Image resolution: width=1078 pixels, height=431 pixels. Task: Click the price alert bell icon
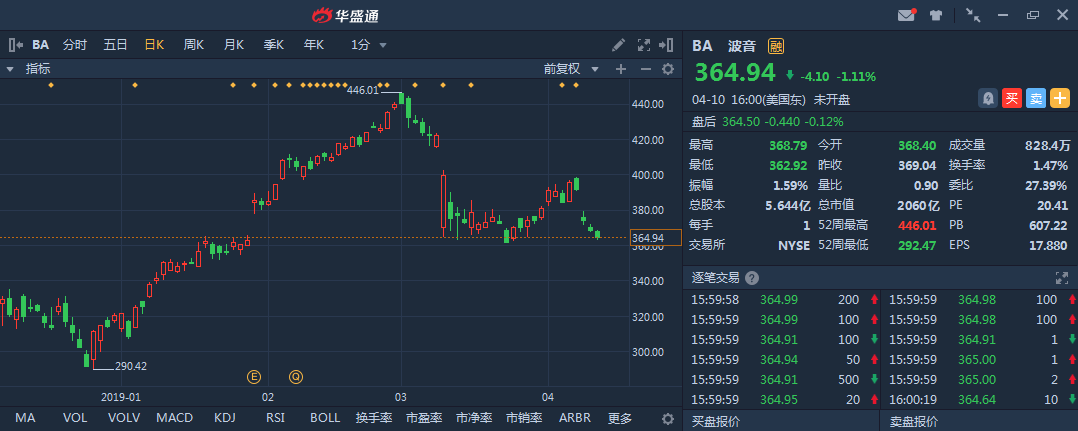pyautogui.click(x=988, y=98)
